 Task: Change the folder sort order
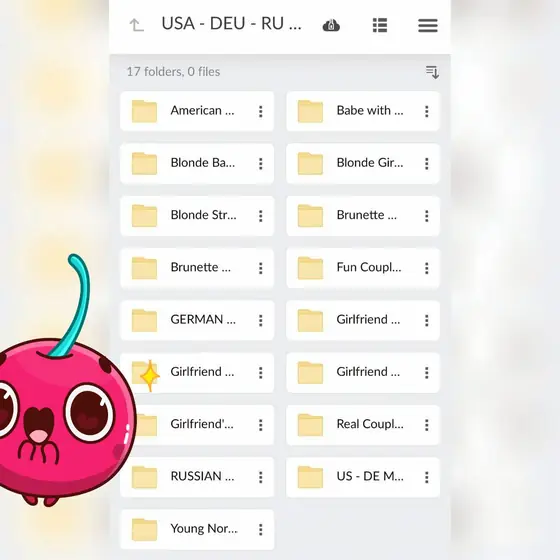[x=432, y=72]
